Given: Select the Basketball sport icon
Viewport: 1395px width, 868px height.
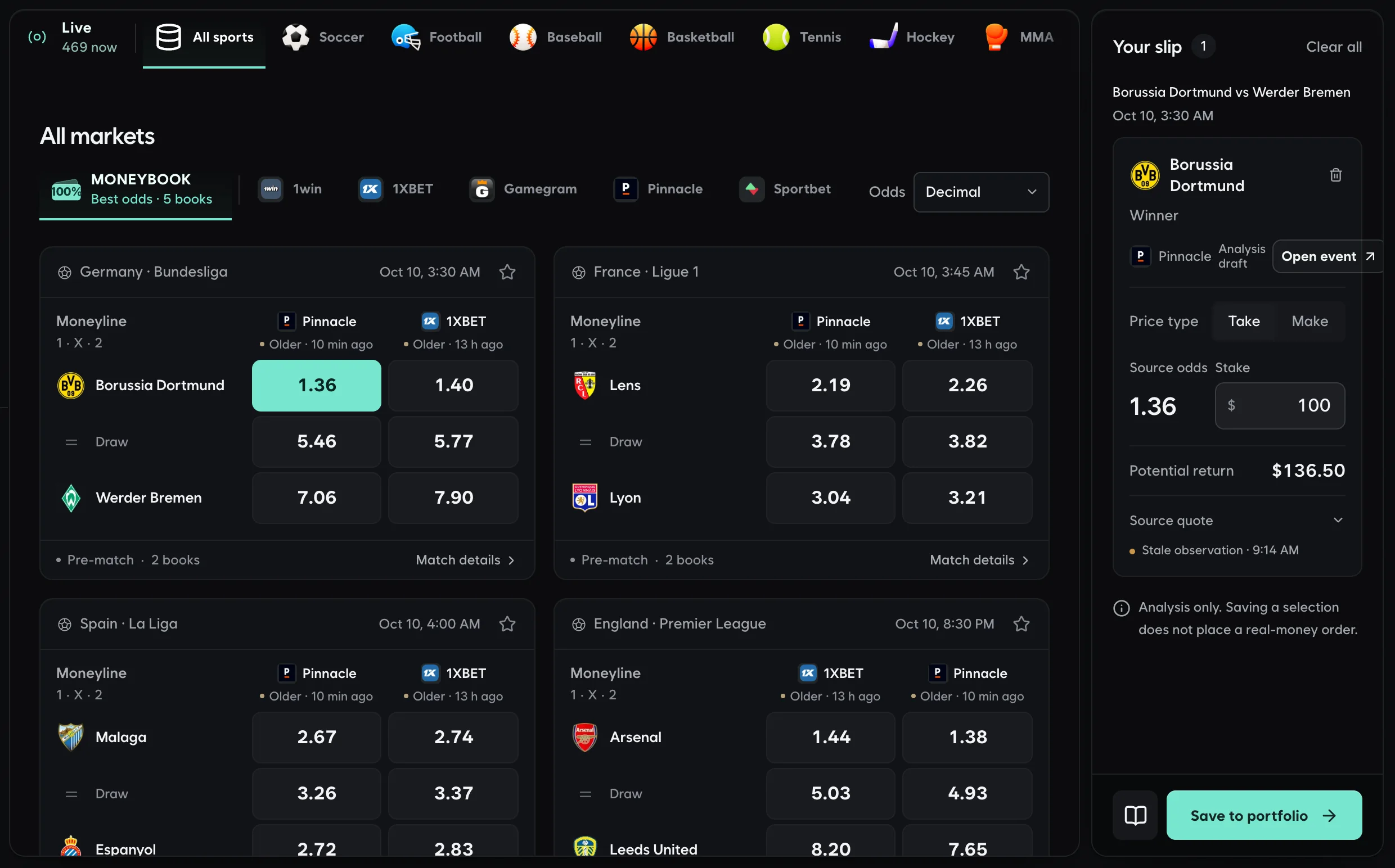Looking at the screenshot, I should point(643,37).
